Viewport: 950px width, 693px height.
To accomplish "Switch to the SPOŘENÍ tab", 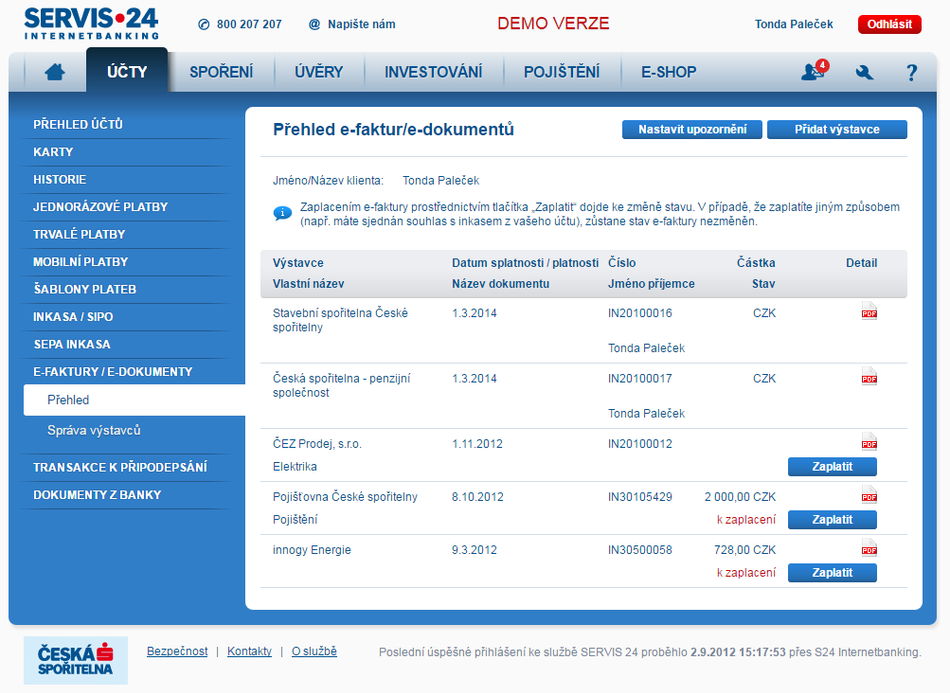I will coord(221,72).
